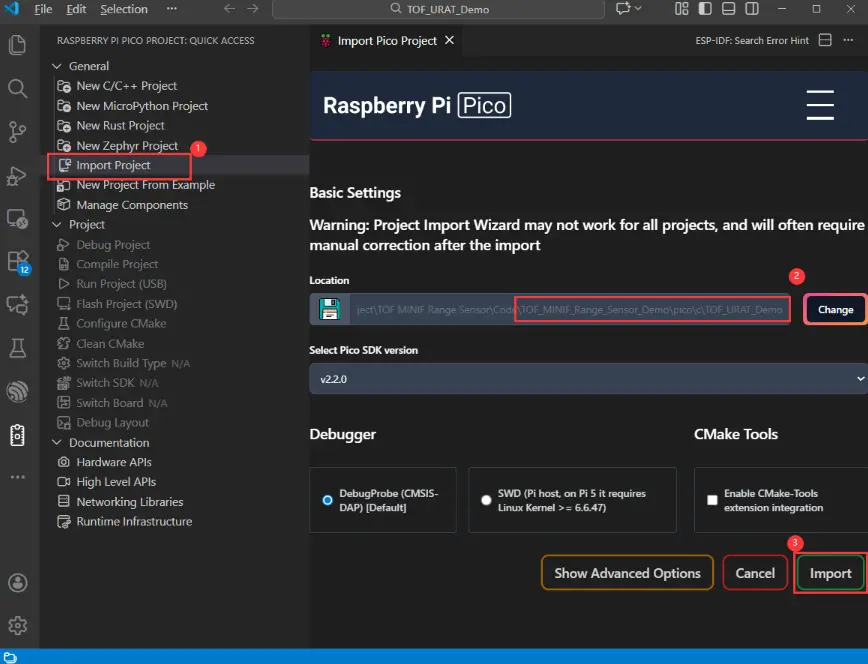The height and width of the screenshot is (664, 868).
Task: Open the Selection menu
Action: point(124,9)
